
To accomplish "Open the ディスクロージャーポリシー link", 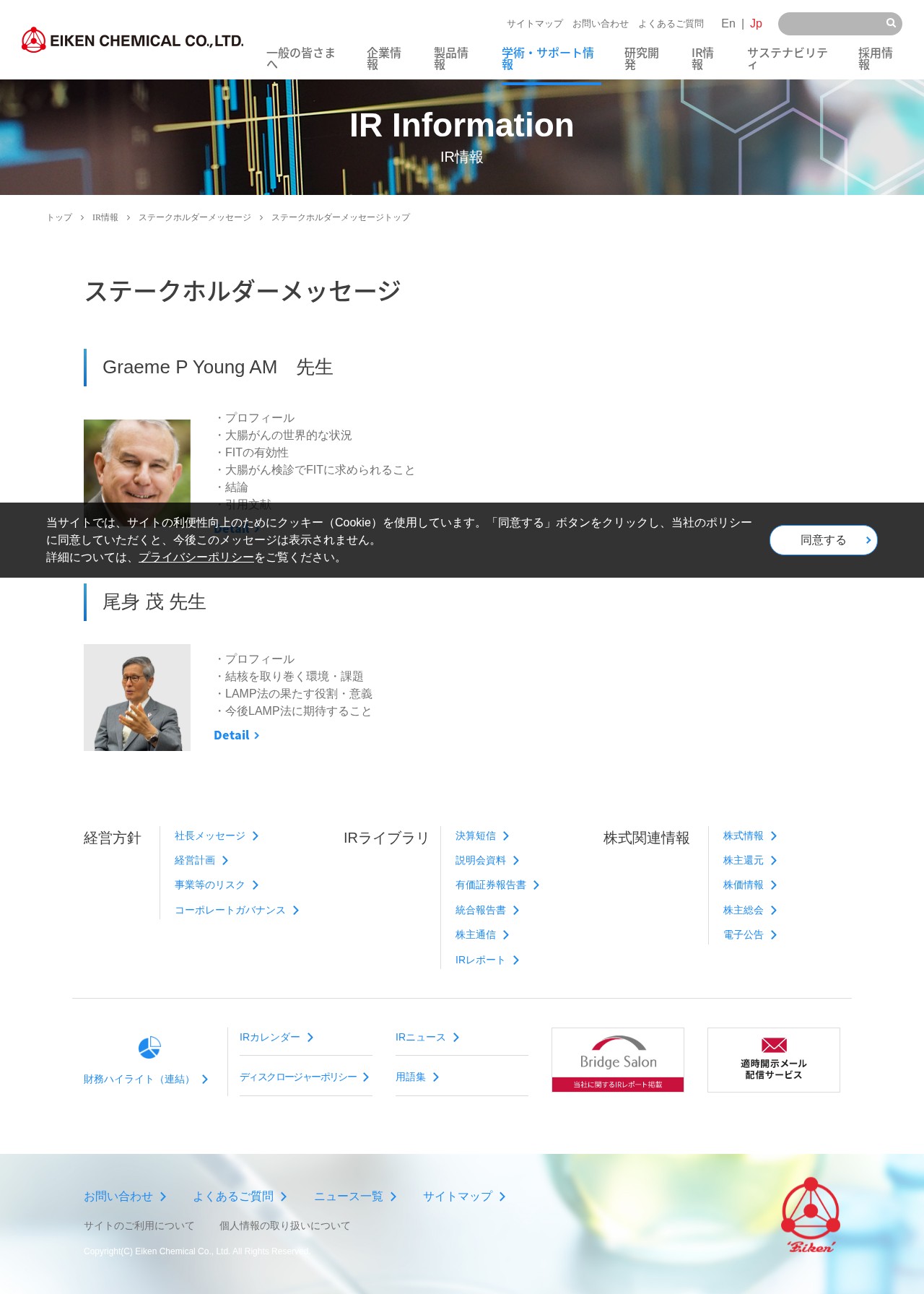I will 305,1077.
